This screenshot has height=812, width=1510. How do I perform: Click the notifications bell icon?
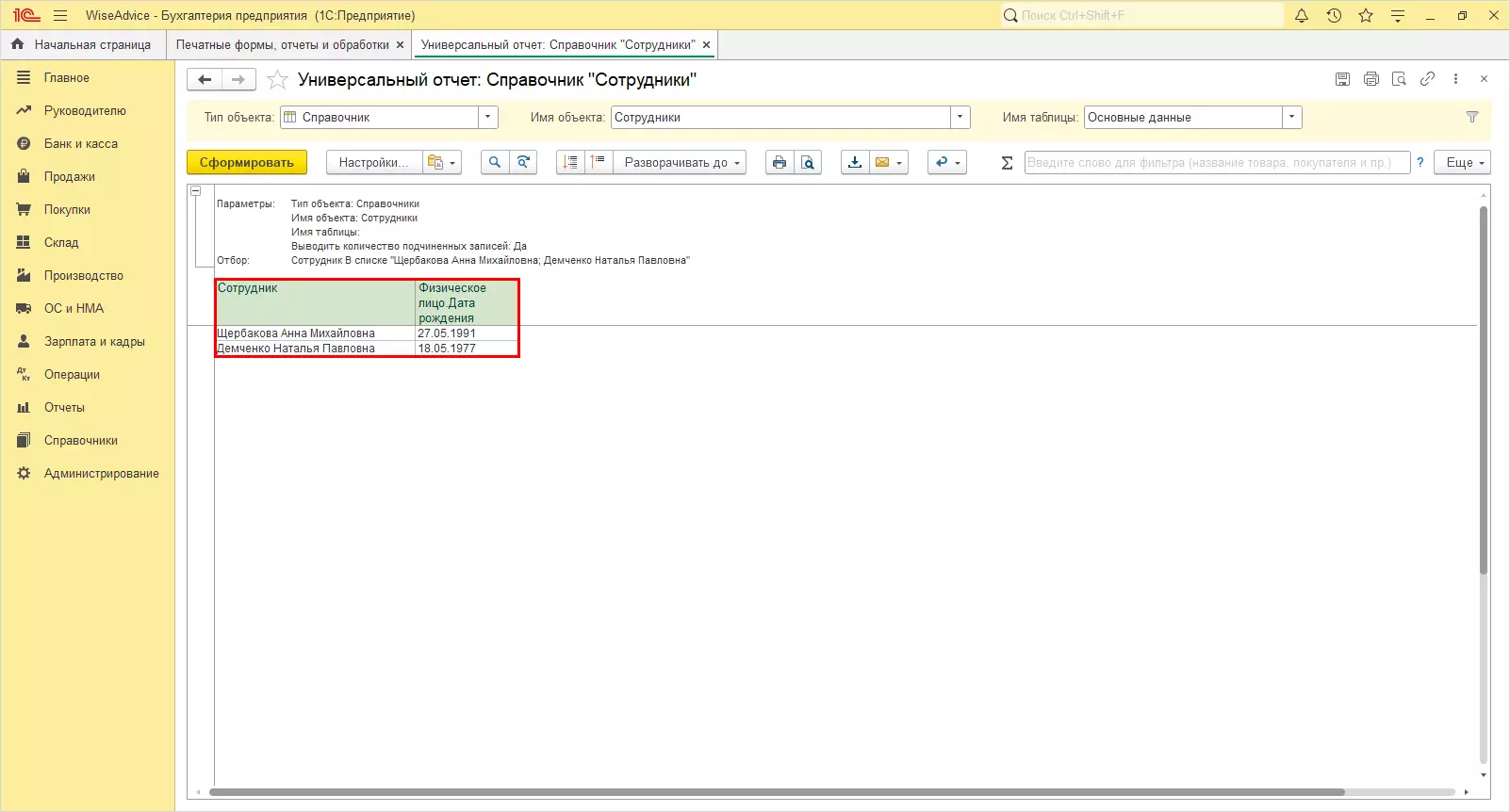(1302, 15)
